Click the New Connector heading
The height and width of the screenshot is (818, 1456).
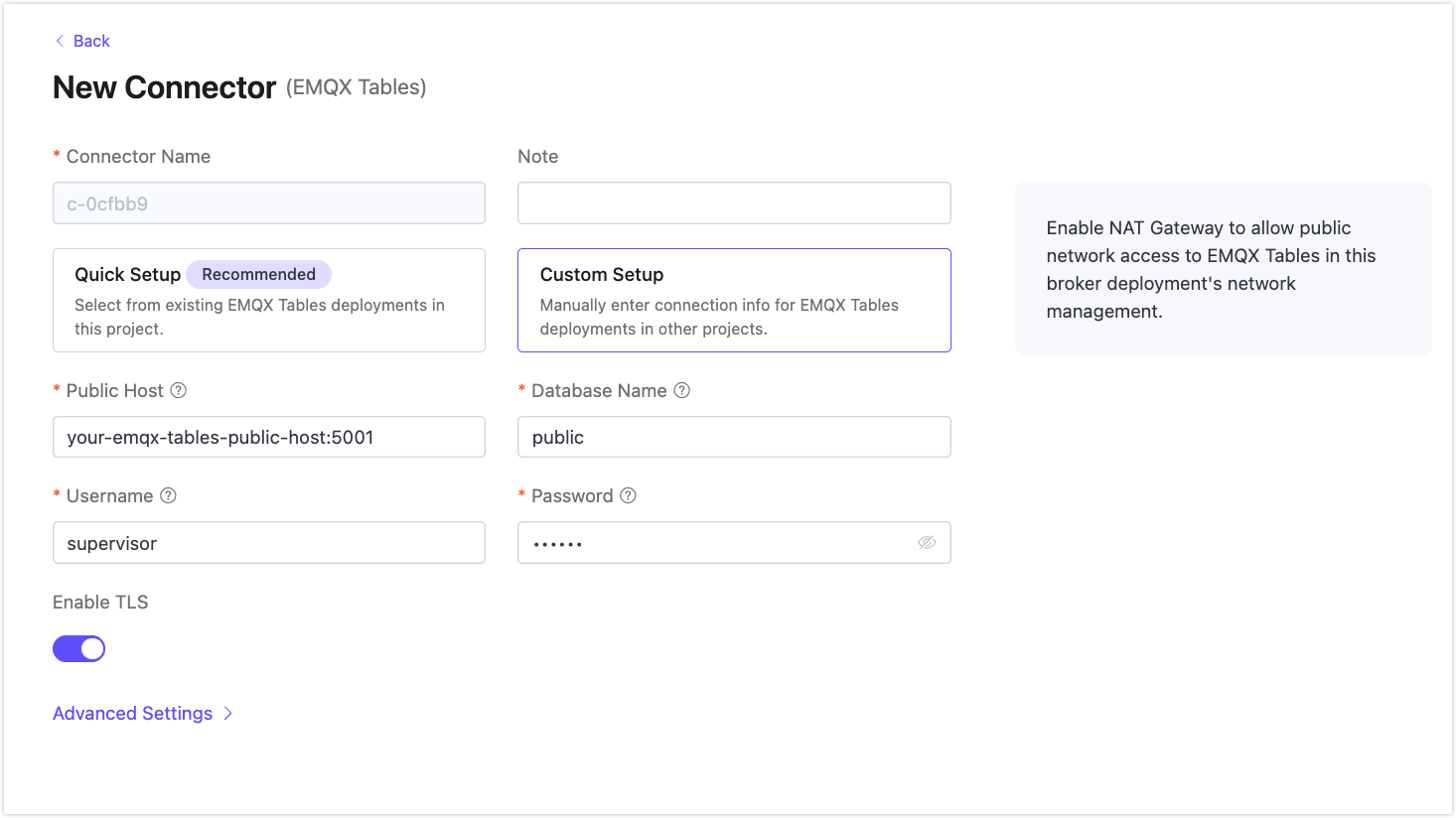click(164, 87)
